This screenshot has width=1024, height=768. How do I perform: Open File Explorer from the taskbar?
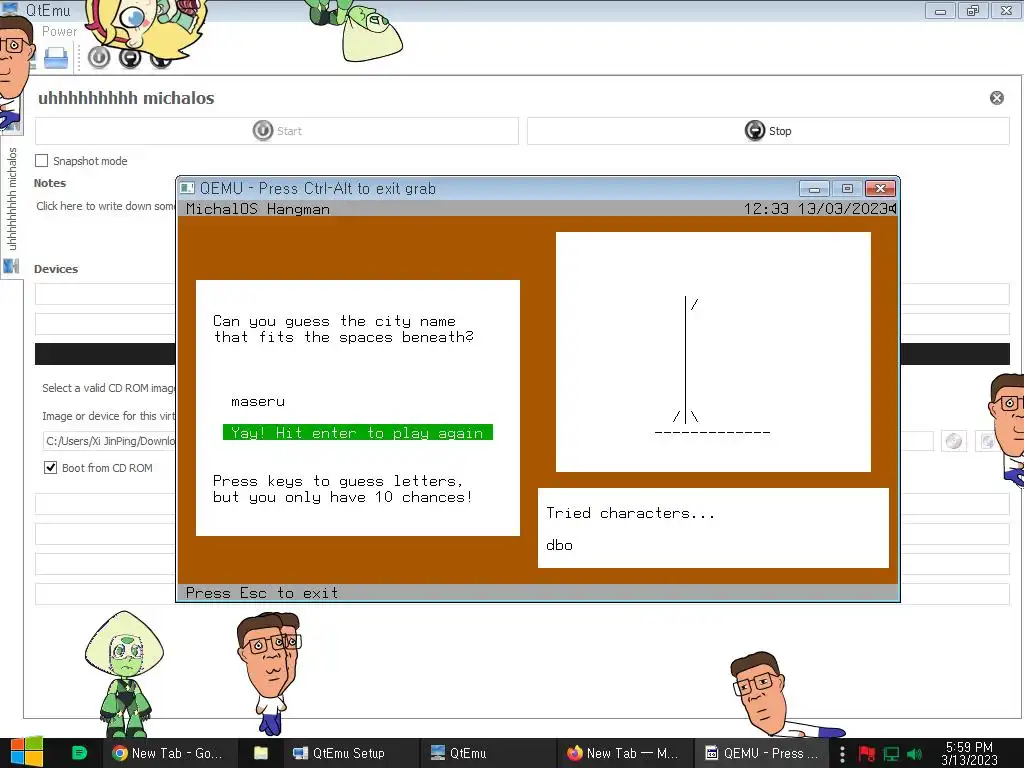[261, 753]
